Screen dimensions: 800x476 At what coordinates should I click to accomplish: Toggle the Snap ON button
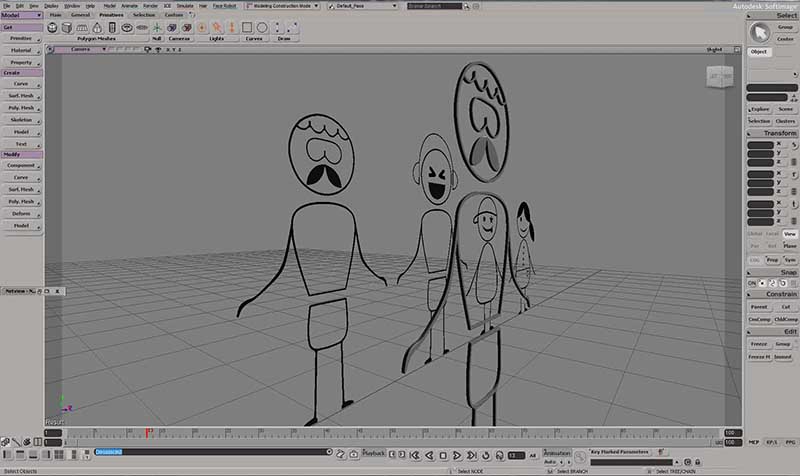pos(753,283)
